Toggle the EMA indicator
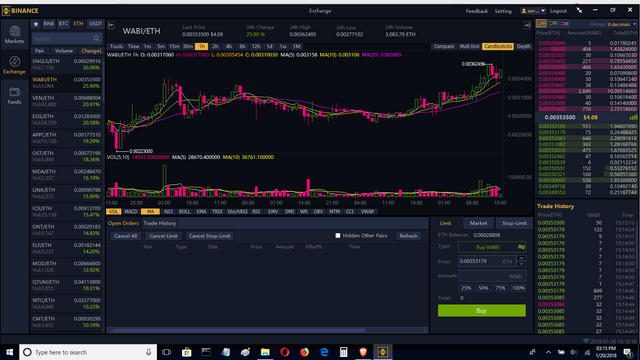 [202, 211]
